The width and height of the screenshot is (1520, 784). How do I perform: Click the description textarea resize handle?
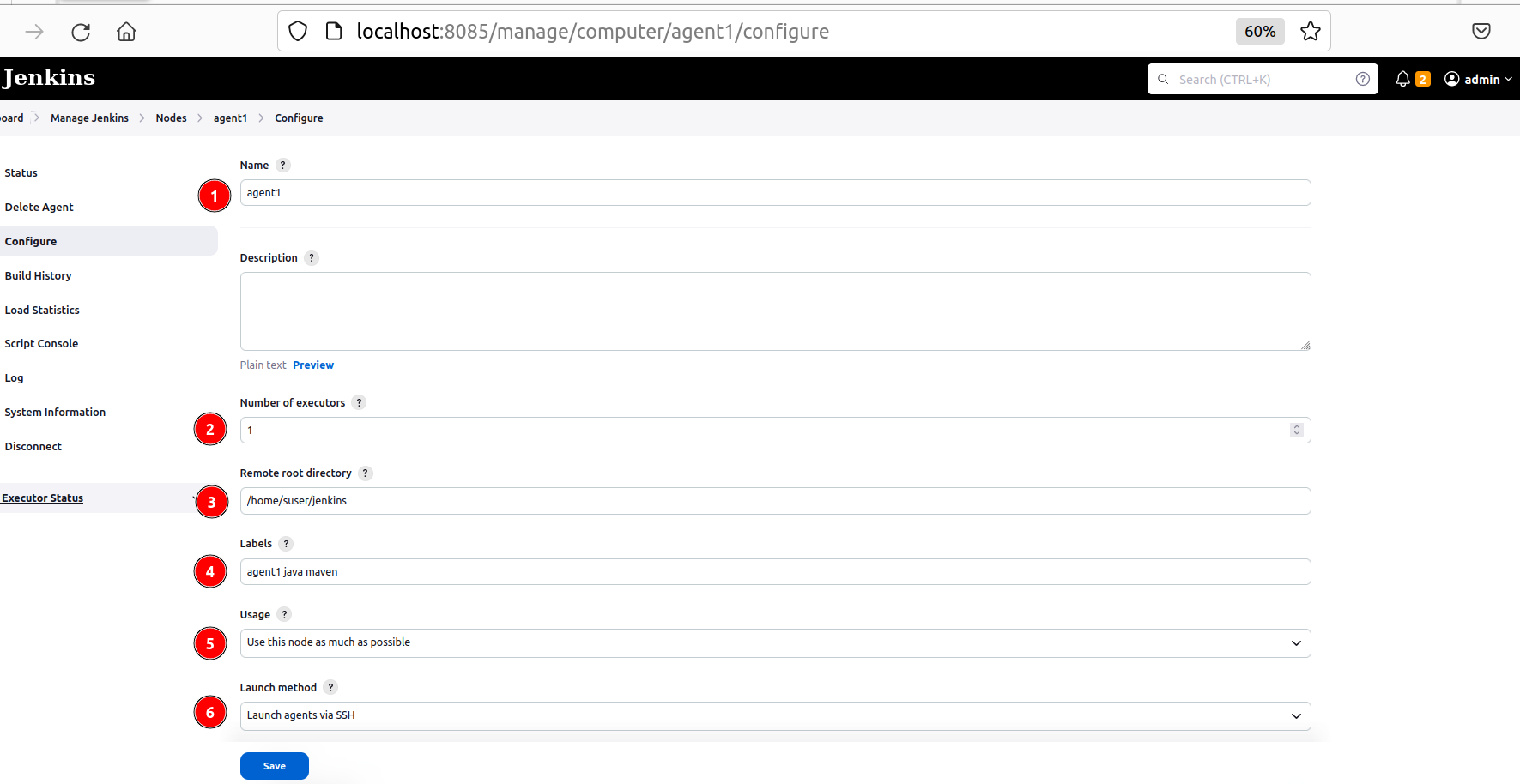1305,345
